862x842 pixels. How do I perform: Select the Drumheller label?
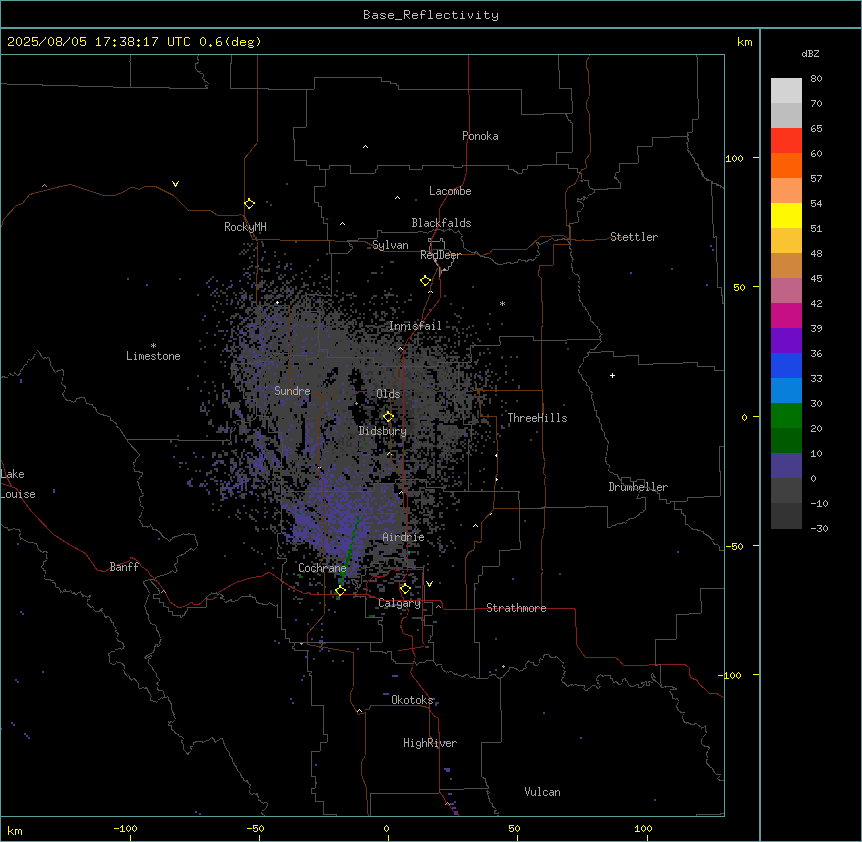point(638,487)
